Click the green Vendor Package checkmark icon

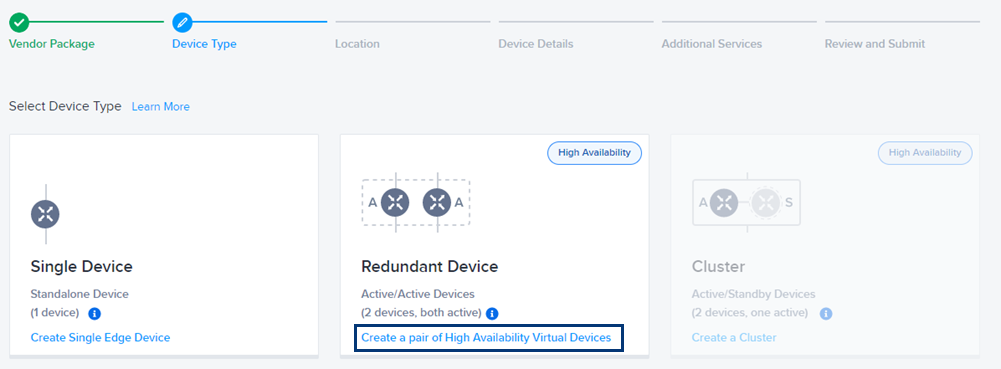tap(19, 22)
